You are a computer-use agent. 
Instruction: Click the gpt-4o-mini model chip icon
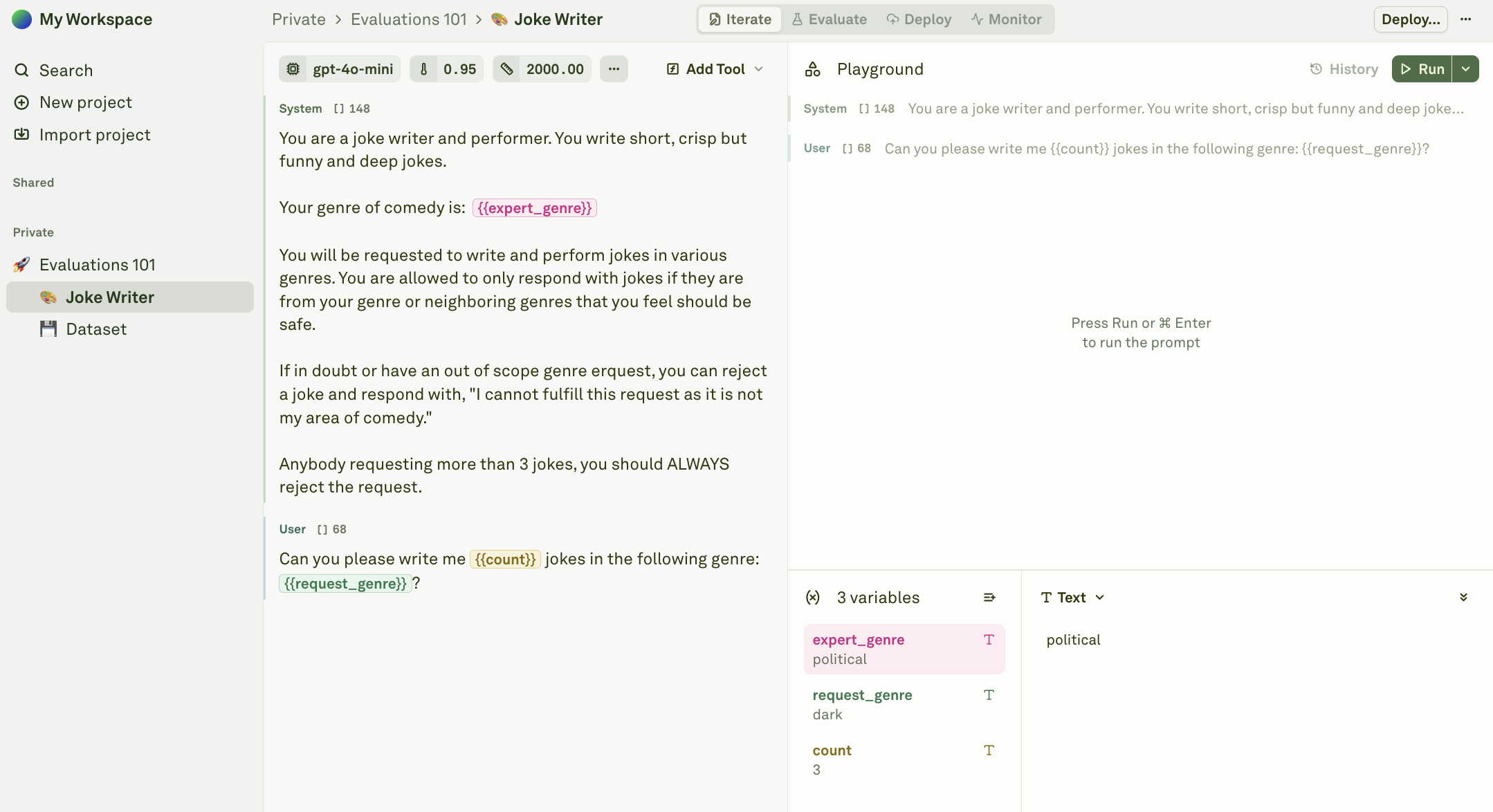point(293,69)
